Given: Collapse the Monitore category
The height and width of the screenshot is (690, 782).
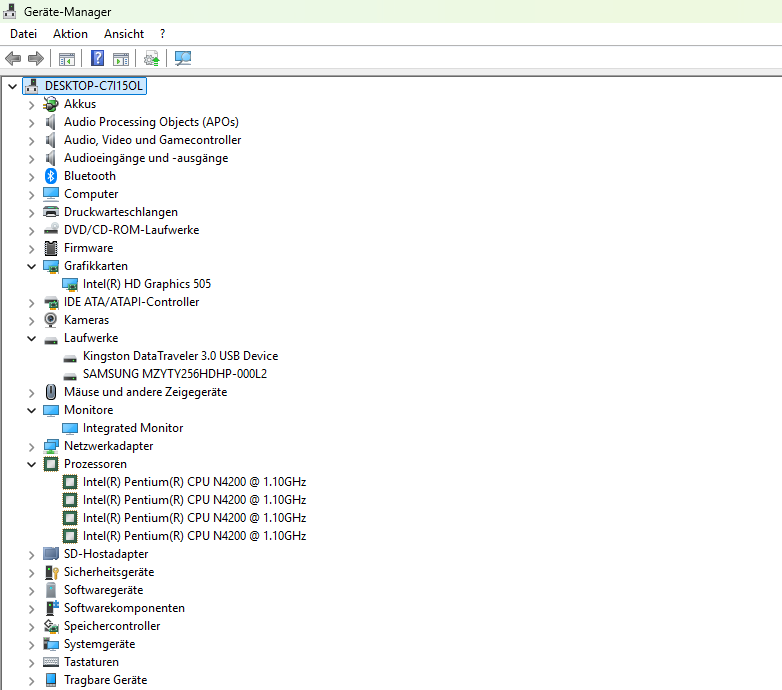Looking at the screenshot, I should click(x=31, y=410).
